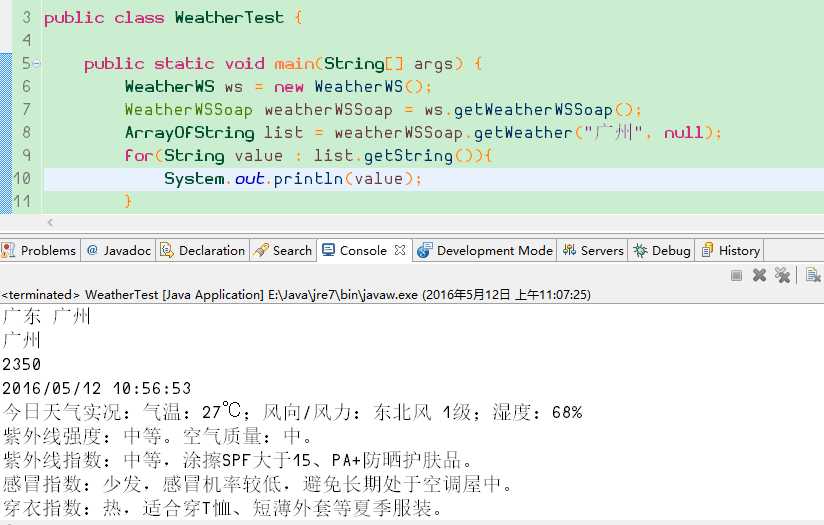824x525 pixels.
Task: Click line number 10 in the gutter
Action: pos(22,178)
